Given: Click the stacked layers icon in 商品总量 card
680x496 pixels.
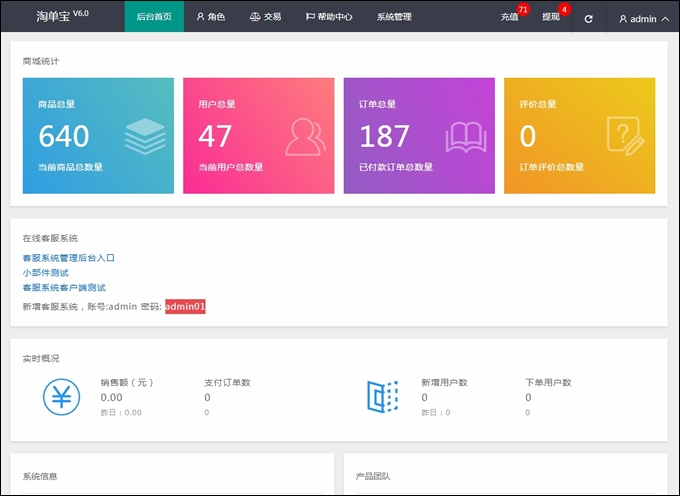Looking at the screenshot, I should (145, 137).
